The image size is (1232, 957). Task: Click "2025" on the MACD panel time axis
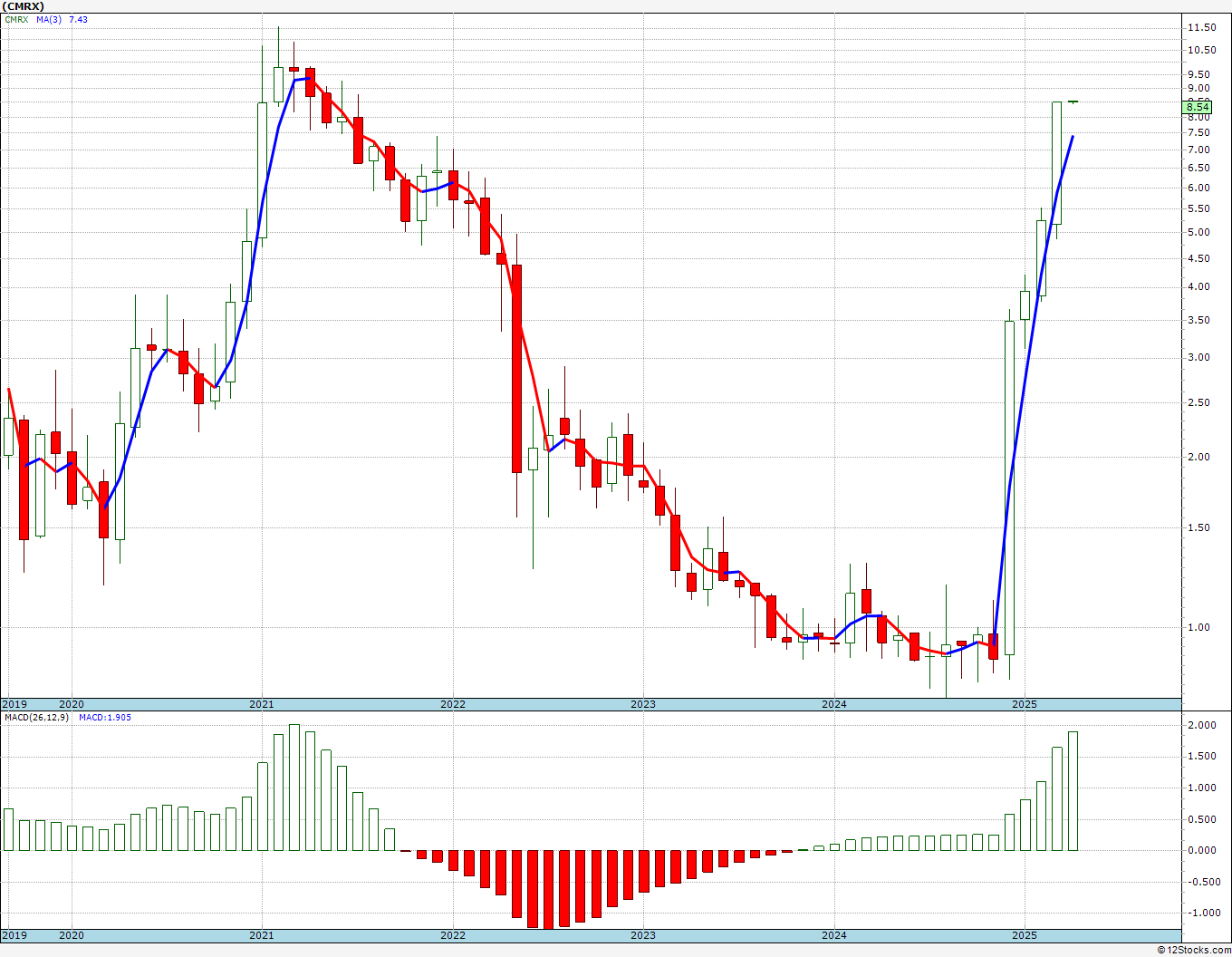click(x=1025, y=935)
